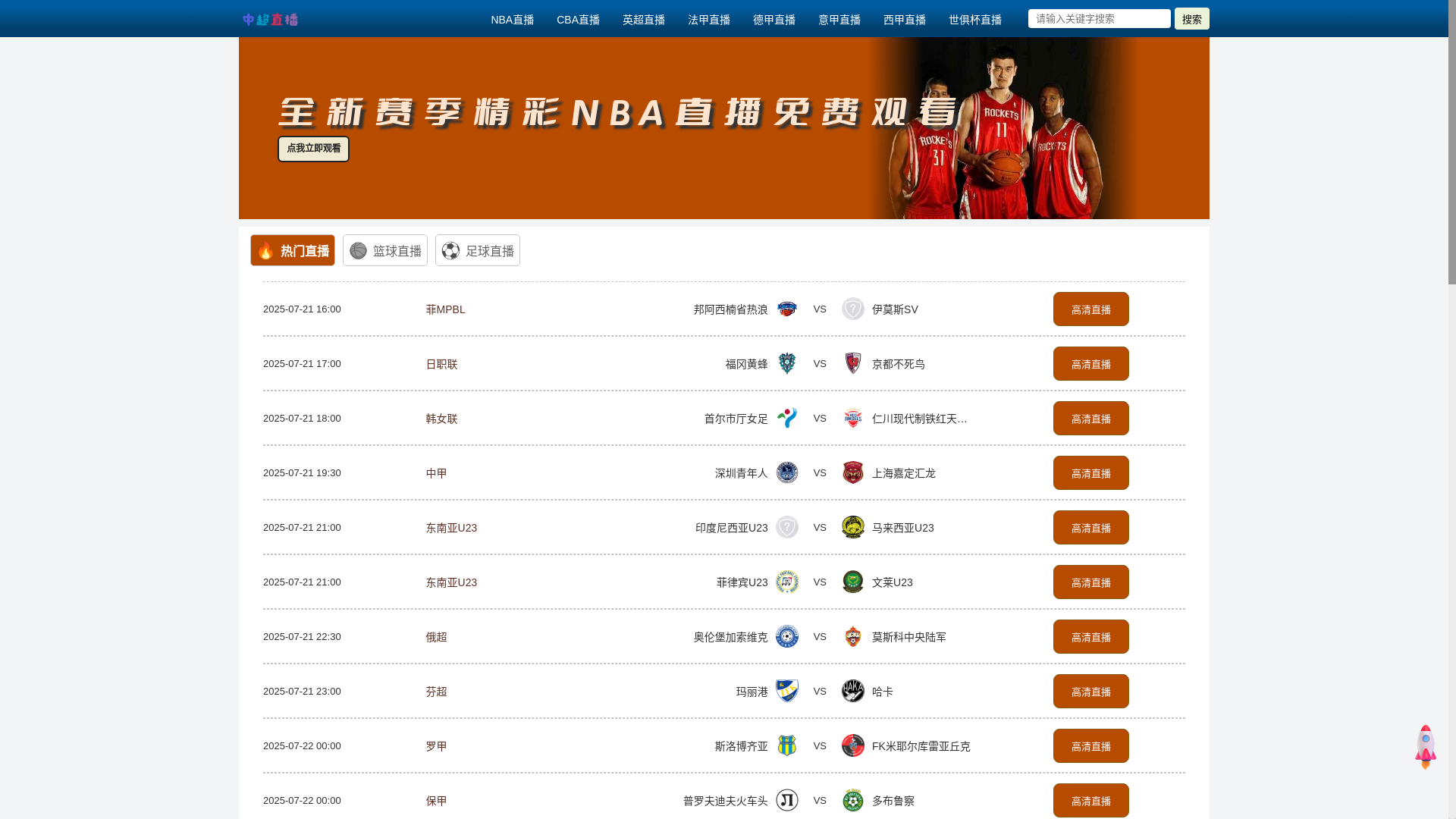Open the 中甲 league link

coord(436,473)
